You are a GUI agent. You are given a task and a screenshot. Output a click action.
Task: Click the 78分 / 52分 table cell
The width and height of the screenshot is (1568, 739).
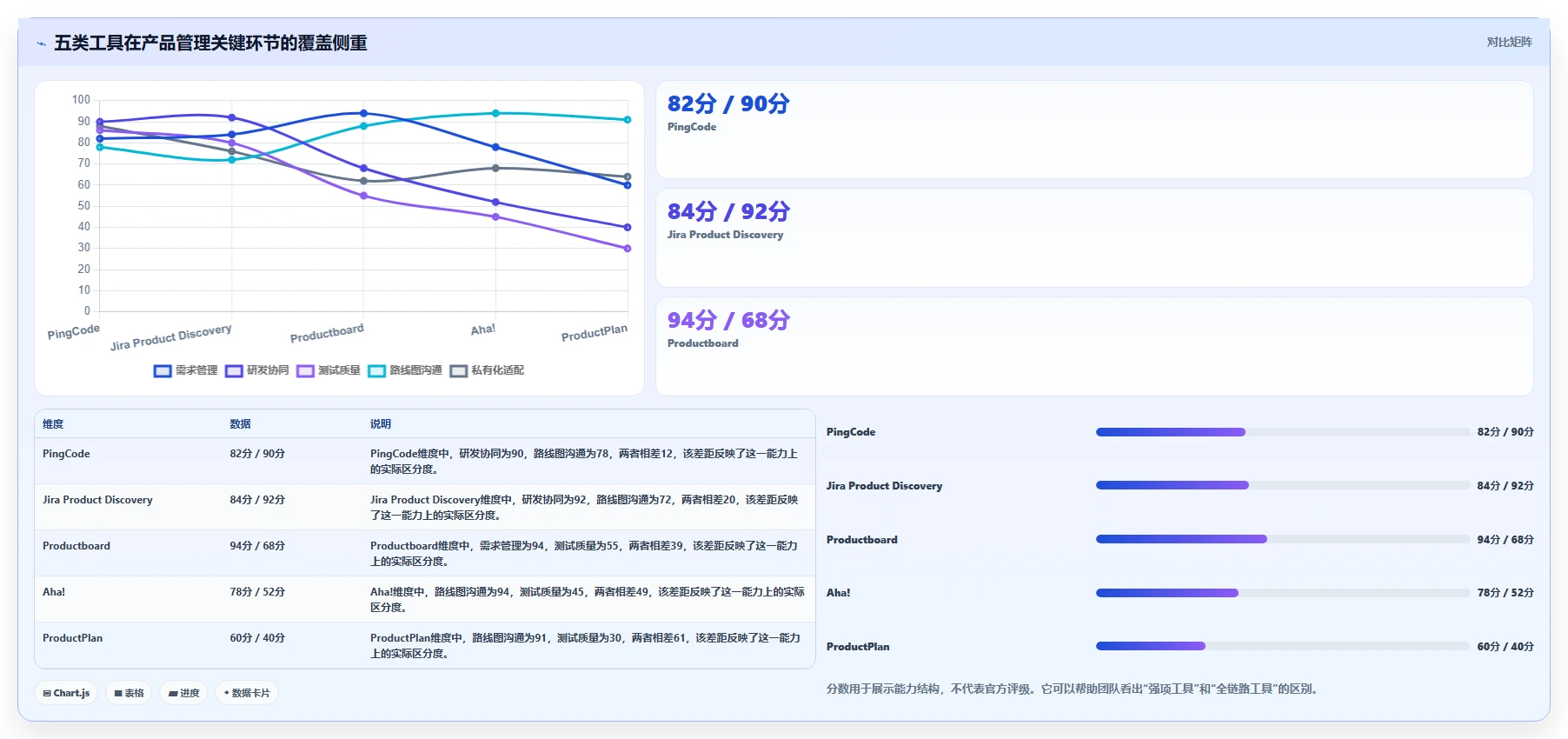coord(257,592)
